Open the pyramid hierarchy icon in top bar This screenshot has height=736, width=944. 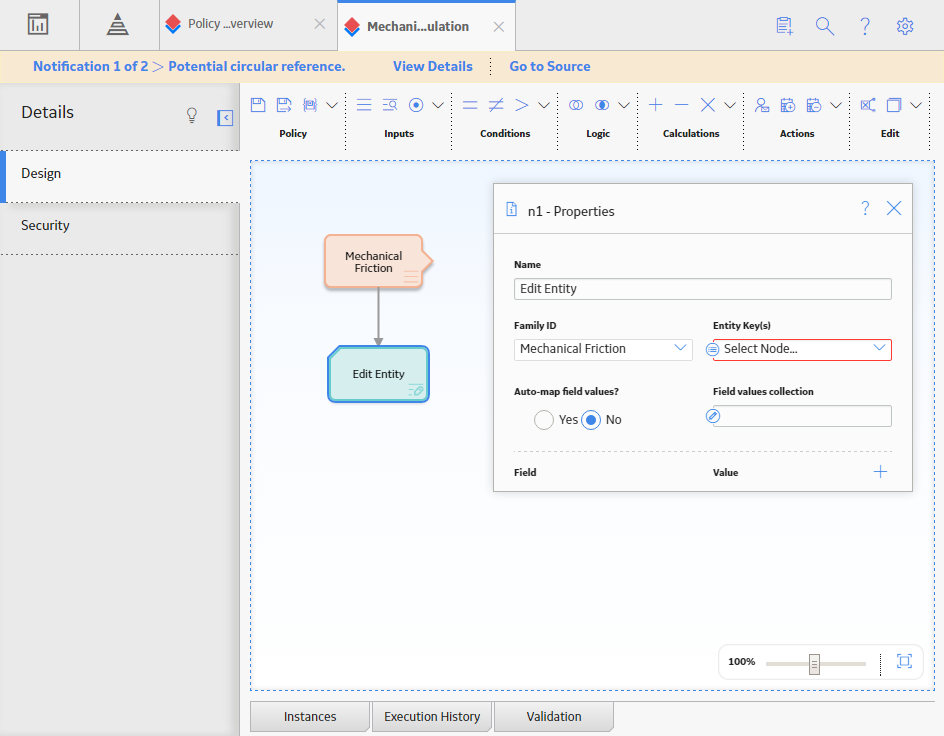tap(117, 25)
